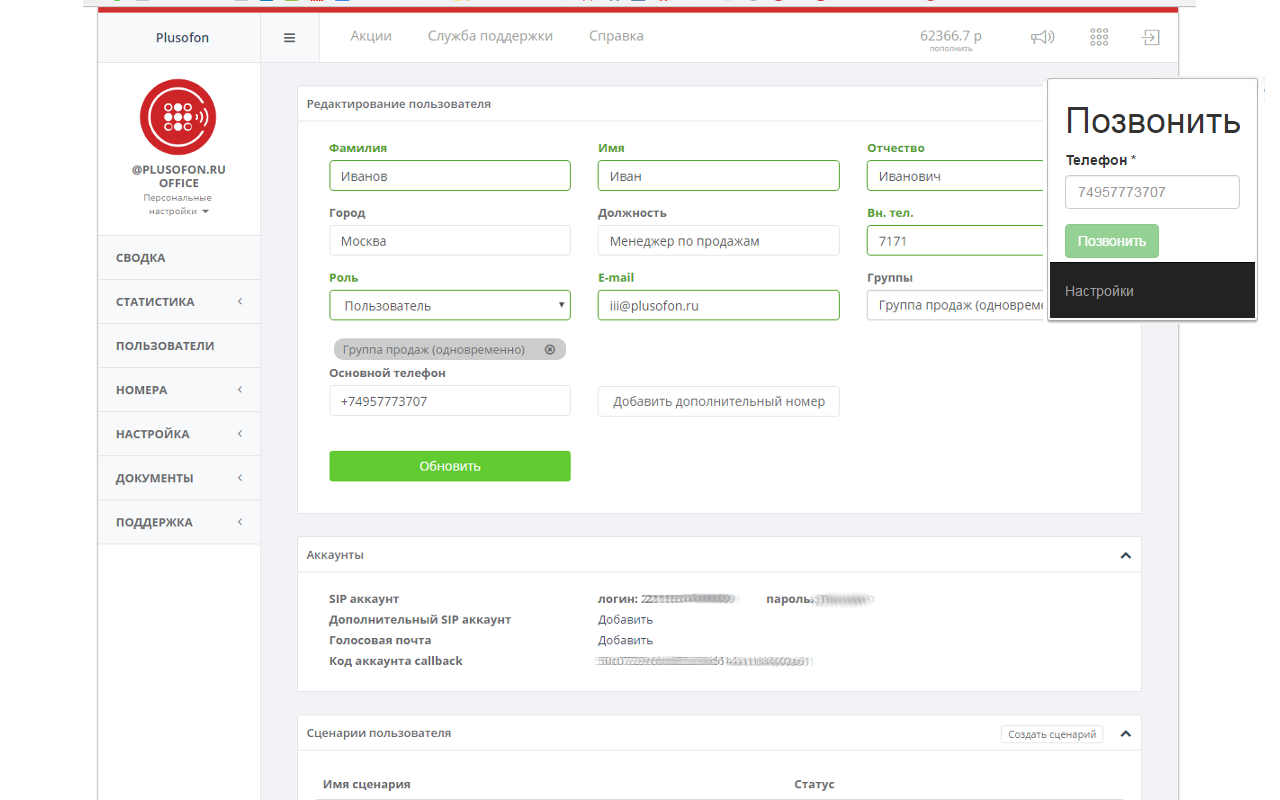The height and width of the screenshot is (800, 1280).
Task: Click the пополнить balance link
Action: [950, 49]
